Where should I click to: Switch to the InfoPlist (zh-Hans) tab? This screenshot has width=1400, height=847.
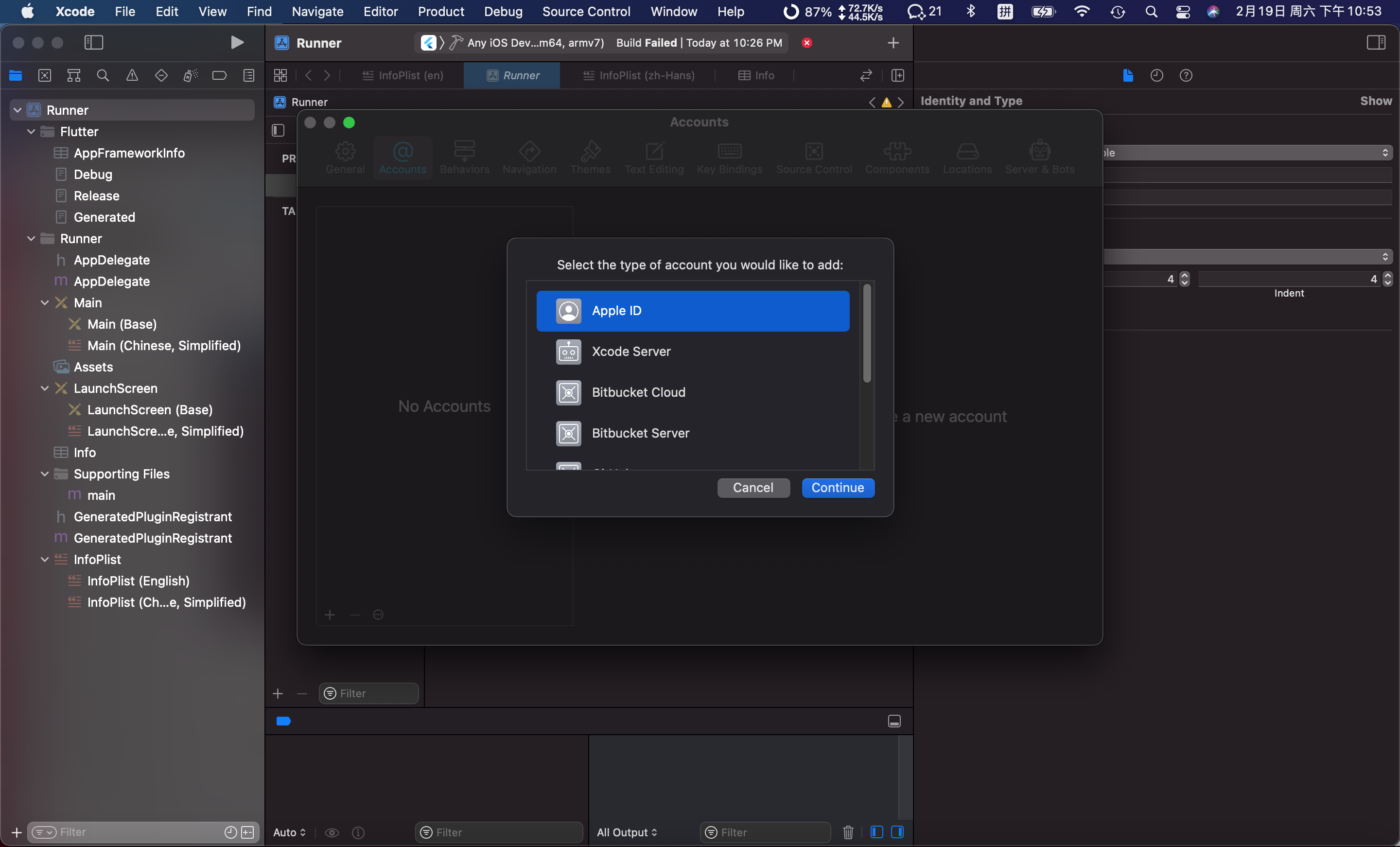coord(639,75)
